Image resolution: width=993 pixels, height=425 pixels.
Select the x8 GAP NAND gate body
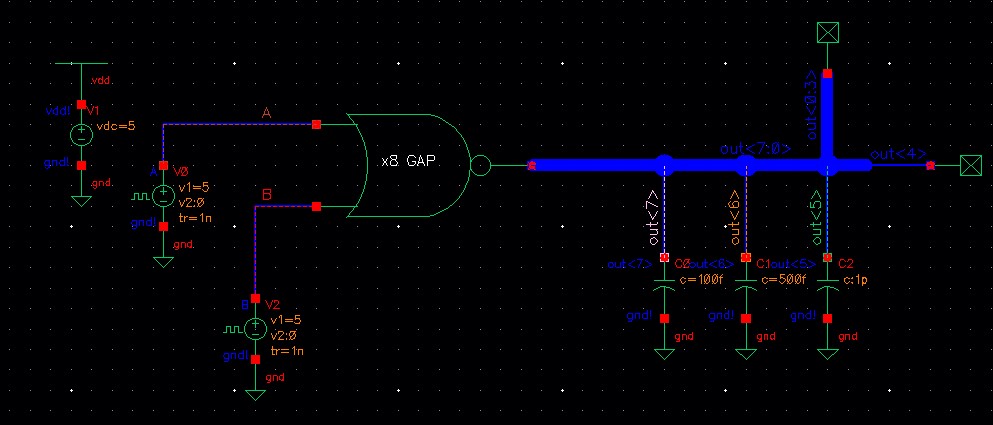[408, 165]
